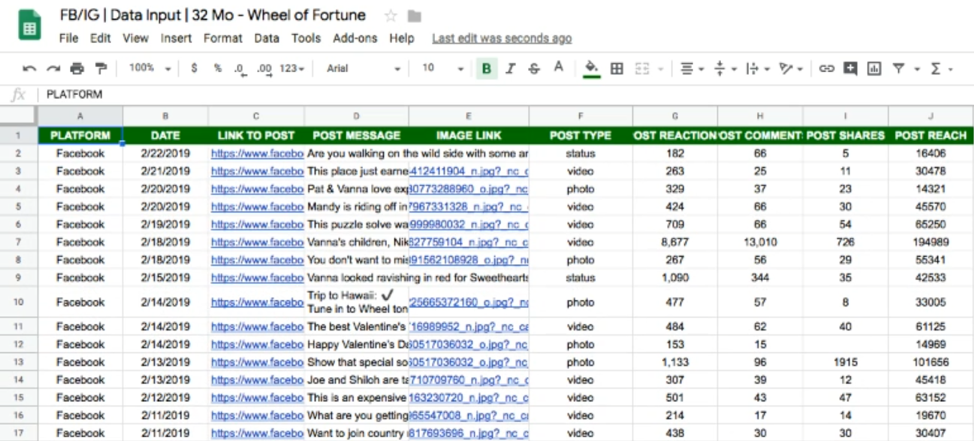The width and height of the screenshot is (974, 441).
Task: Open the Help menu
Action: 401,38
